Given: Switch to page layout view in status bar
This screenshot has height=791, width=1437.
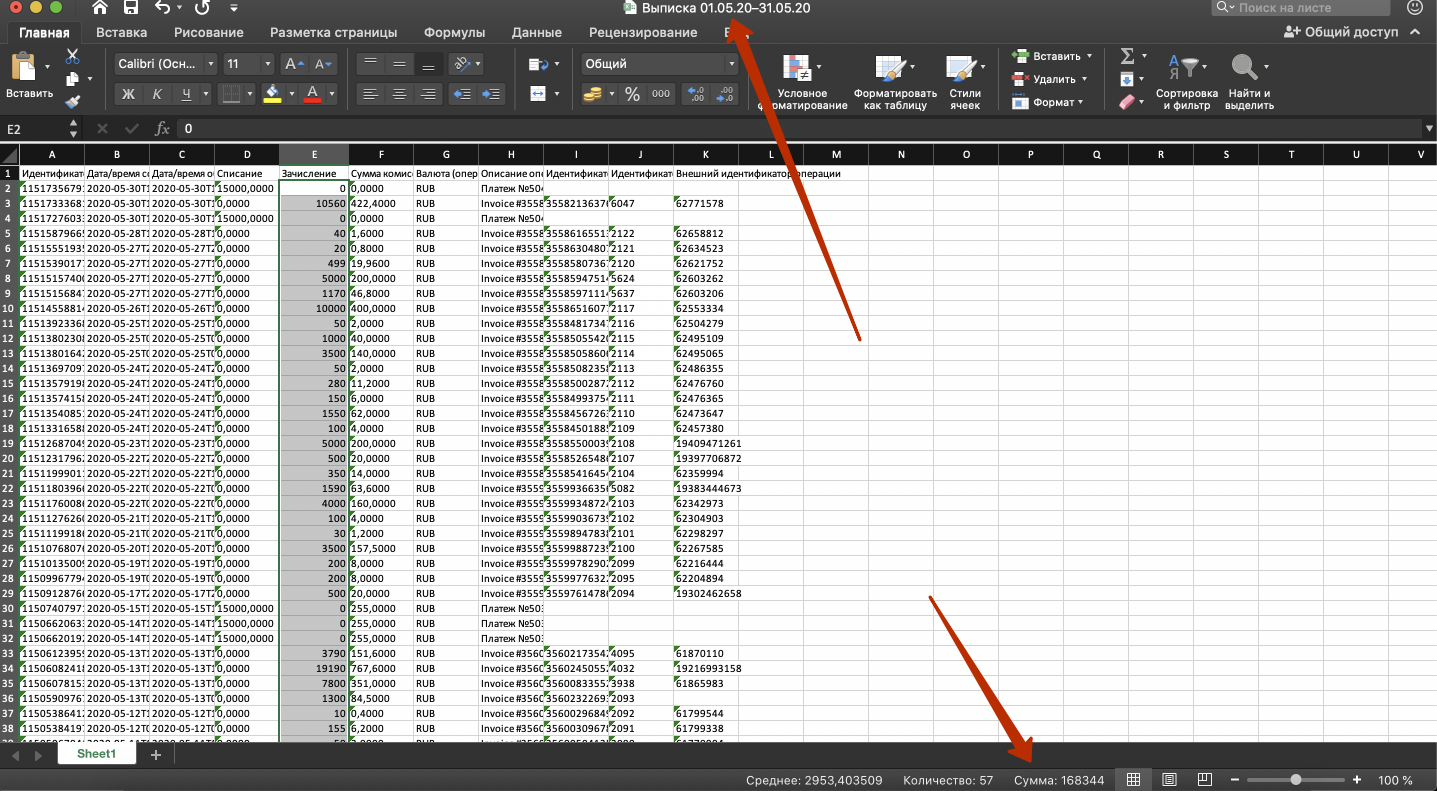Looking at the screenshot, I should point(1169,780).
